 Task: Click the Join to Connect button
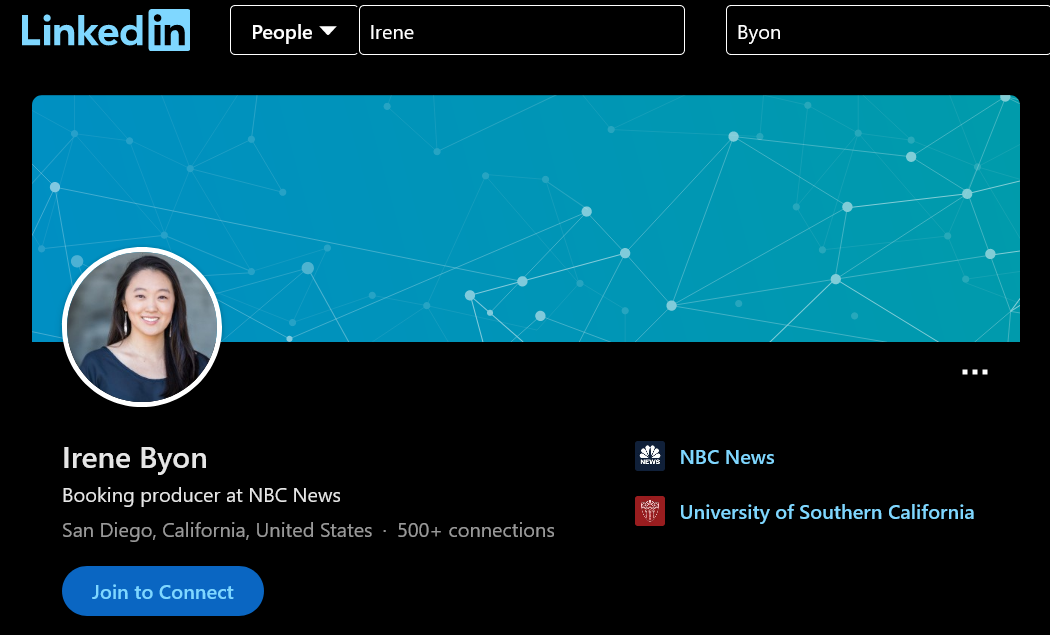(163, 591)
